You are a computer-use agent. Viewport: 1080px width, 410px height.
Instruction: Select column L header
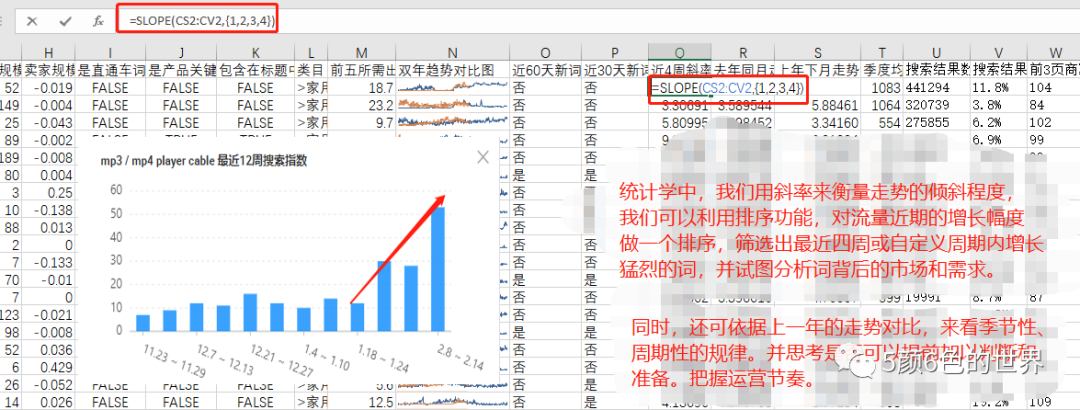coord(311,52)
